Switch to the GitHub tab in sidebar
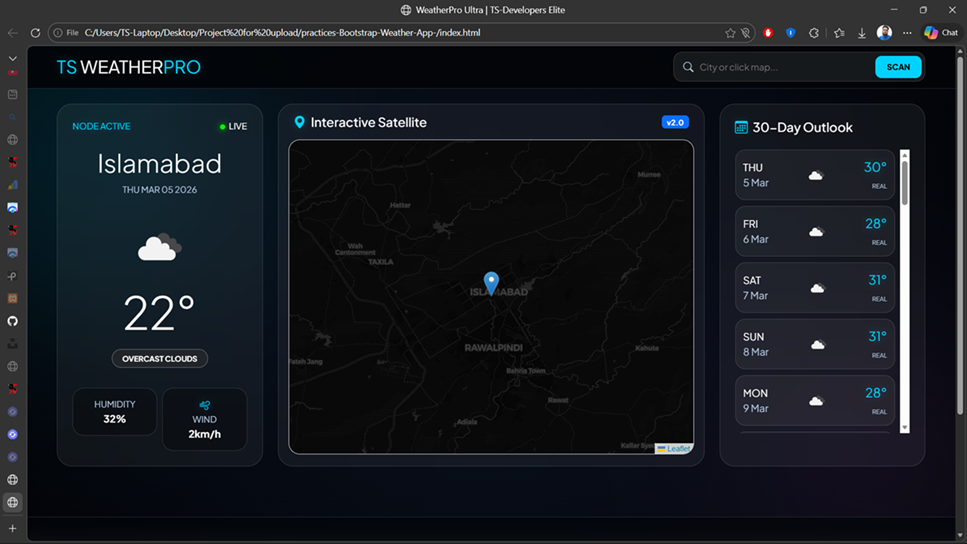This screenshot has height=544, width=967. tap(12, 321)
